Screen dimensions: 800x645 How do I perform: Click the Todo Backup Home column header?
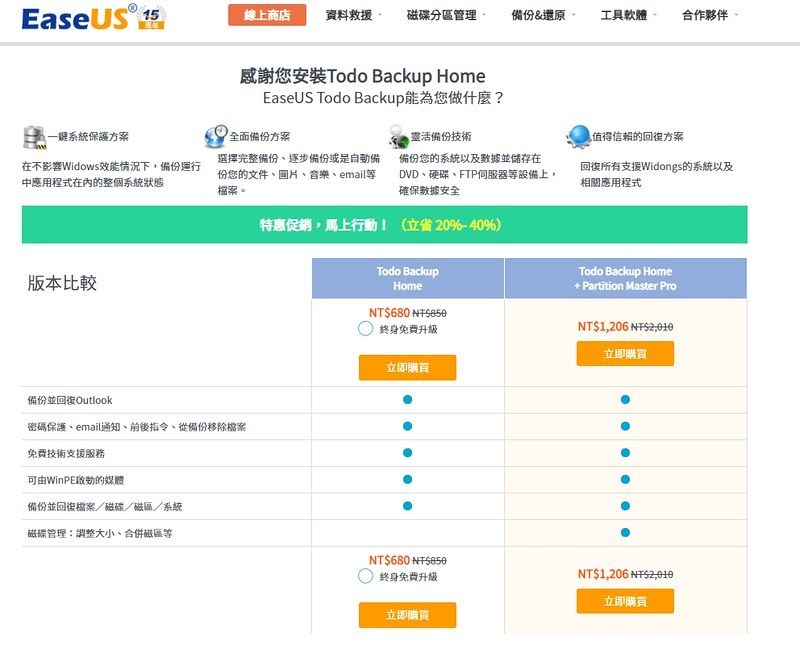coord(408,278)
